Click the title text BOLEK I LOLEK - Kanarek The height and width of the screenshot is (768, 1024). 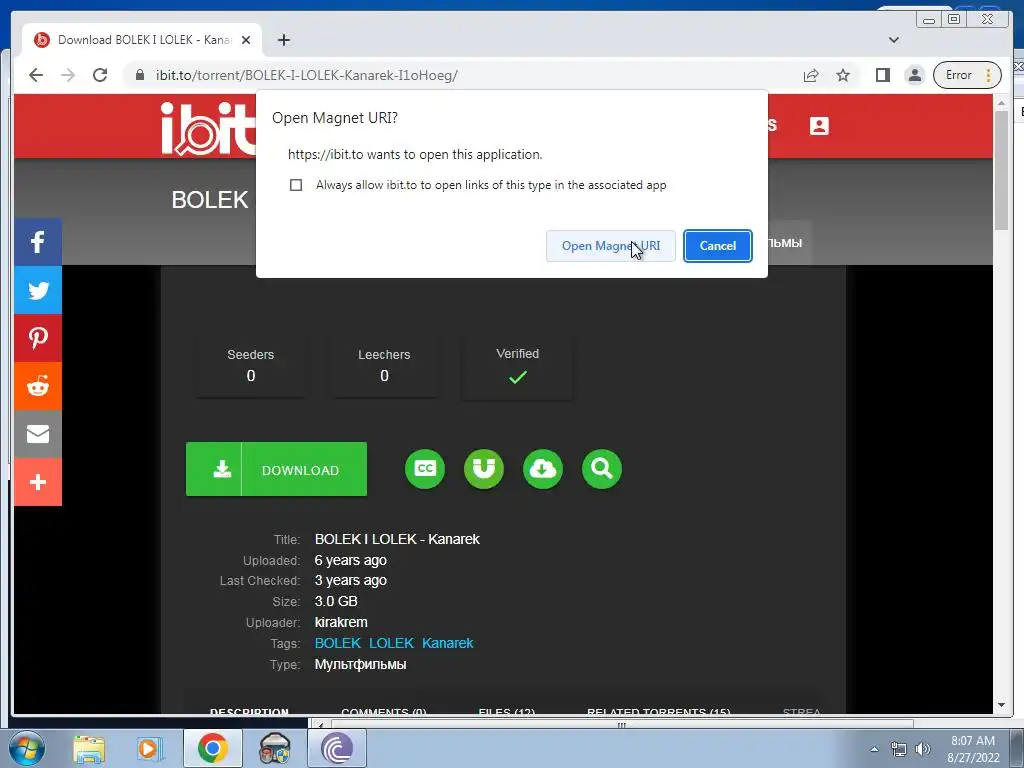coord(397,539)
